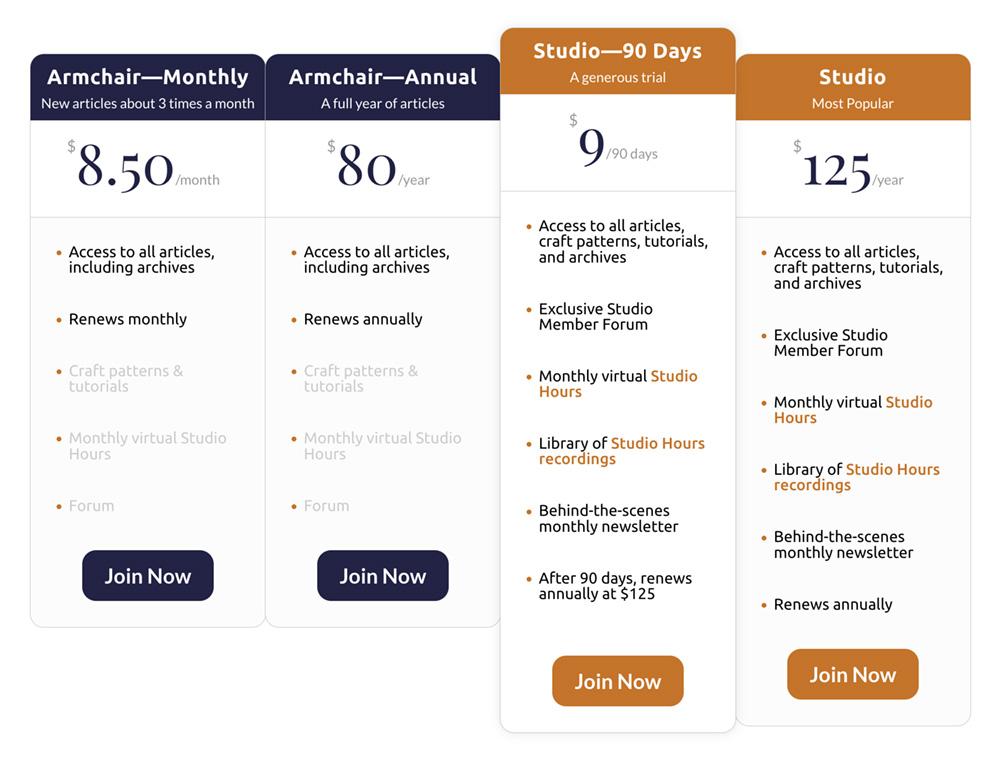Select the Armchair—Monthly plan header
The width and height of the screenshot is (1000, 761).
point(147,87)
